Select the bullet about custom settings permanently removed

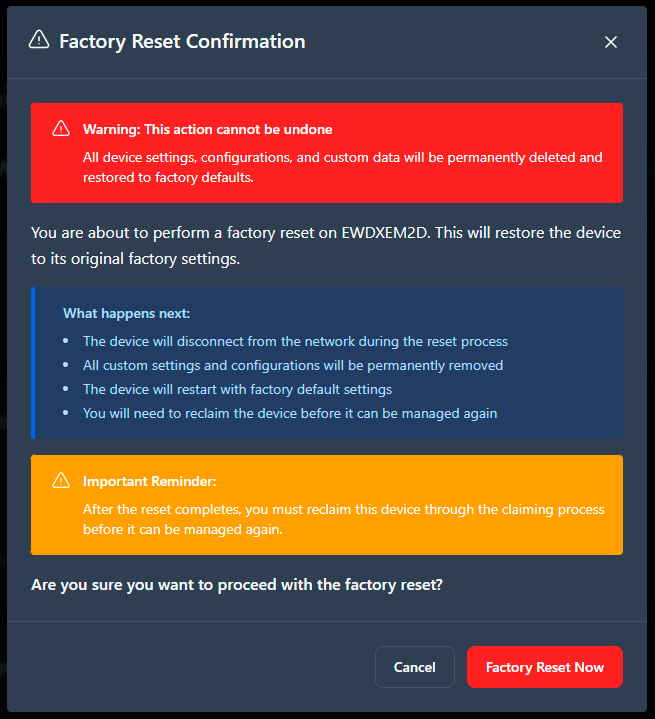(x=293, y=365)
